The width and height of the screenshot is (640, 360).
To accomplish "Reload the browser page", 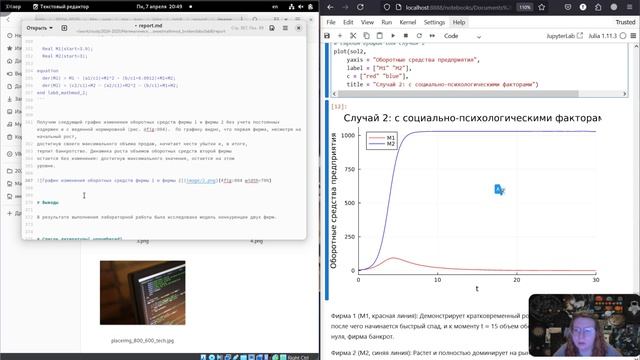I will click(x=360, y=7).
